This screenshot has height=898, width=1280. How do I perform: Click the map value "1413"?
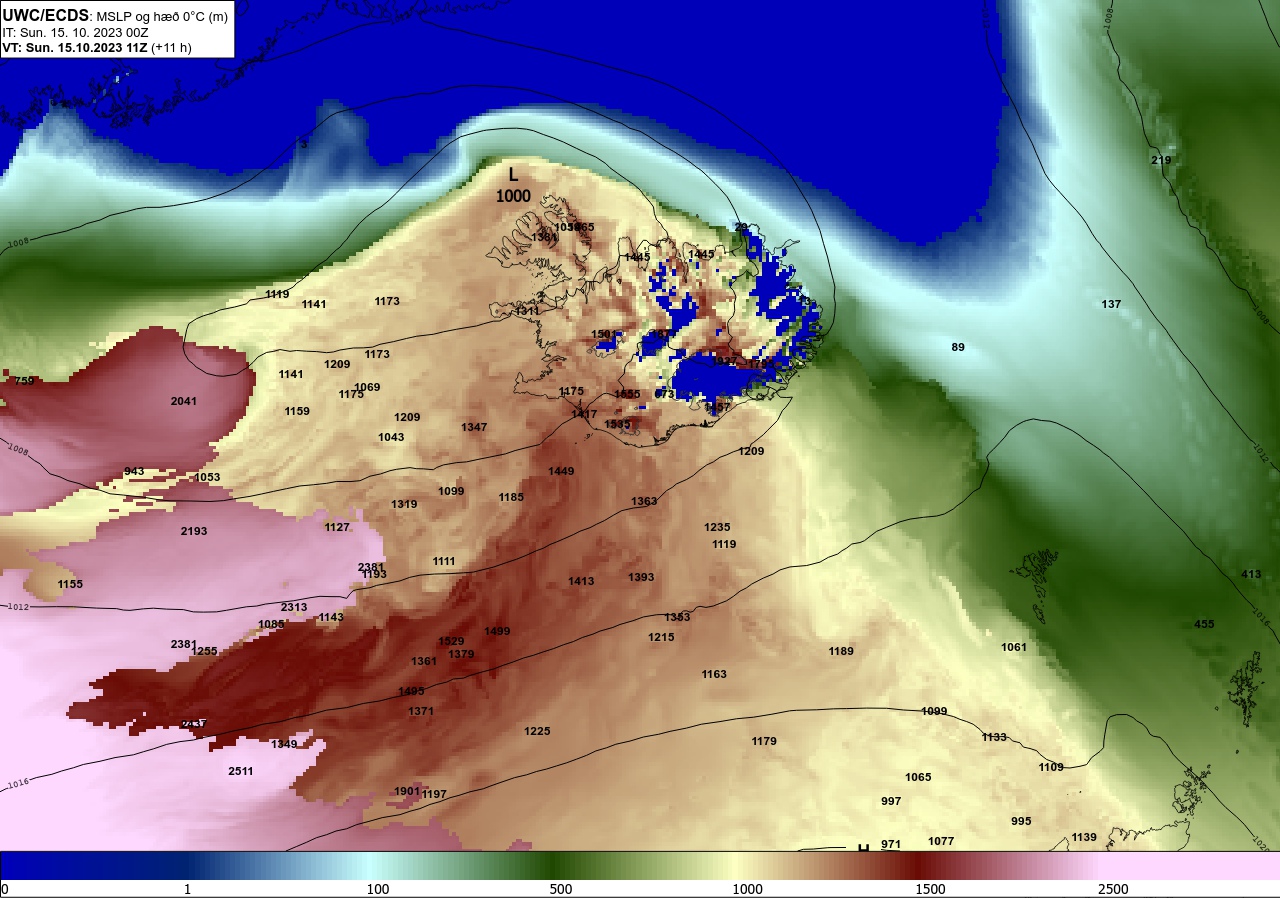click(581, 581)
